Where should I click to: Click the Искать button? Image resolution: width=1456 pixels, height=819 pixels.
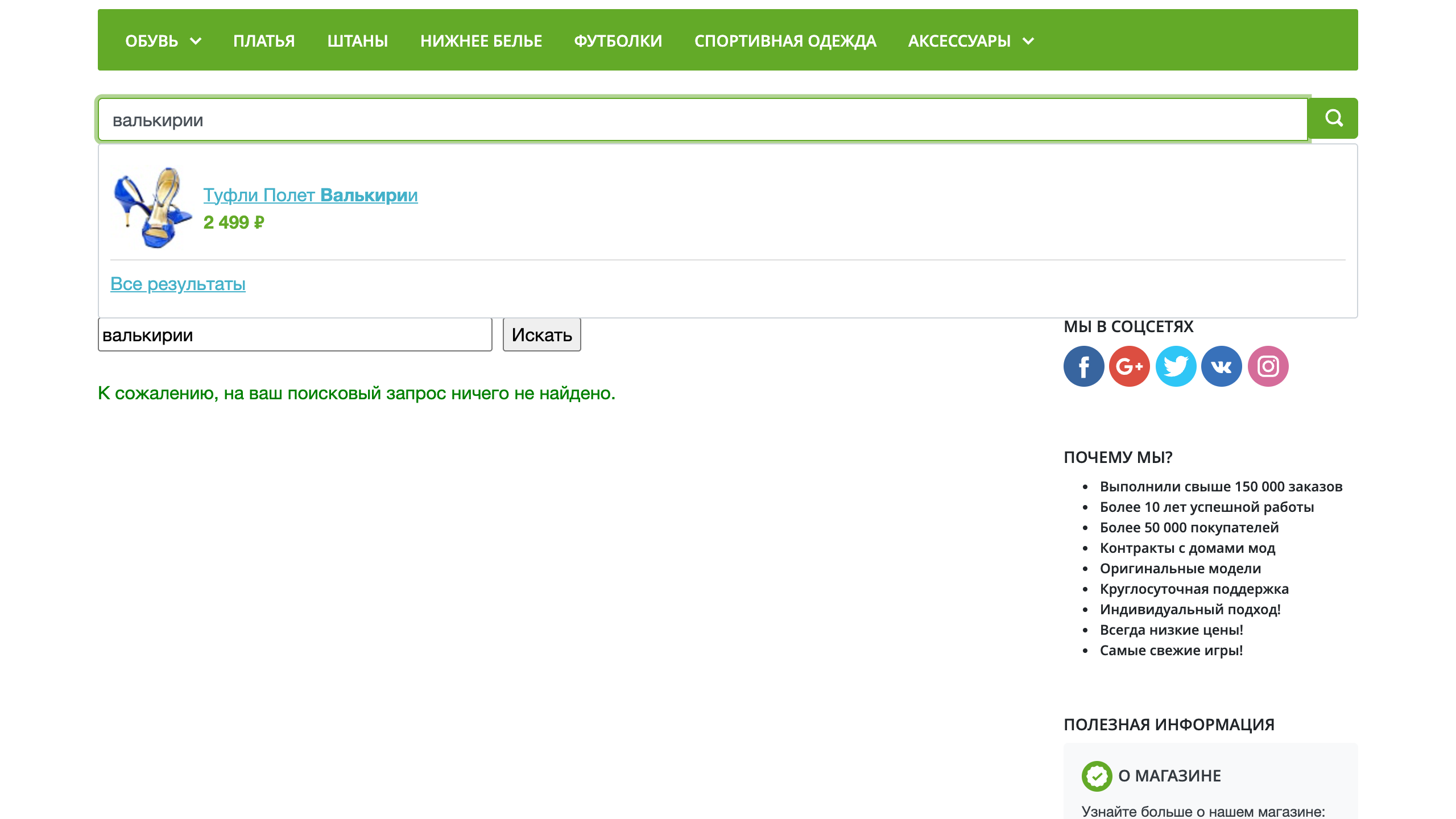pyautogui.click(x=542, y=335)
